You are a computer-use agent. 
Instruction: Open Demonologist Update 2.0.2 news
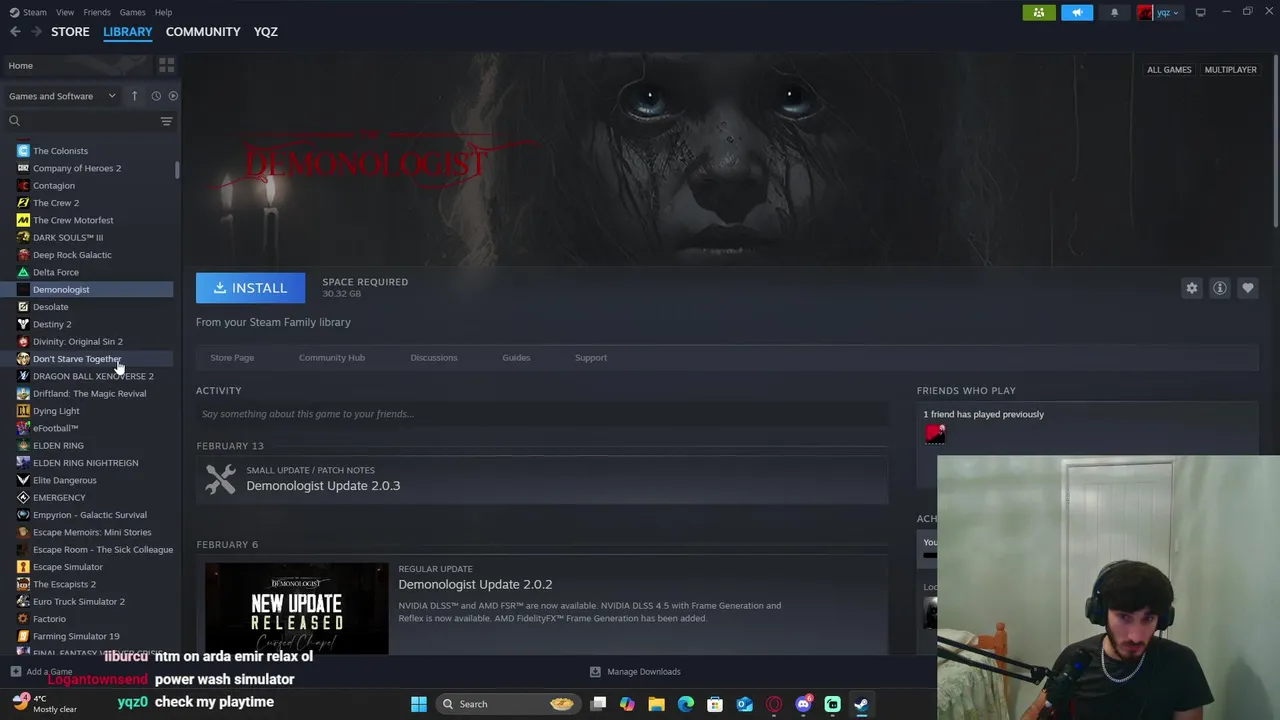coord(475,584)
